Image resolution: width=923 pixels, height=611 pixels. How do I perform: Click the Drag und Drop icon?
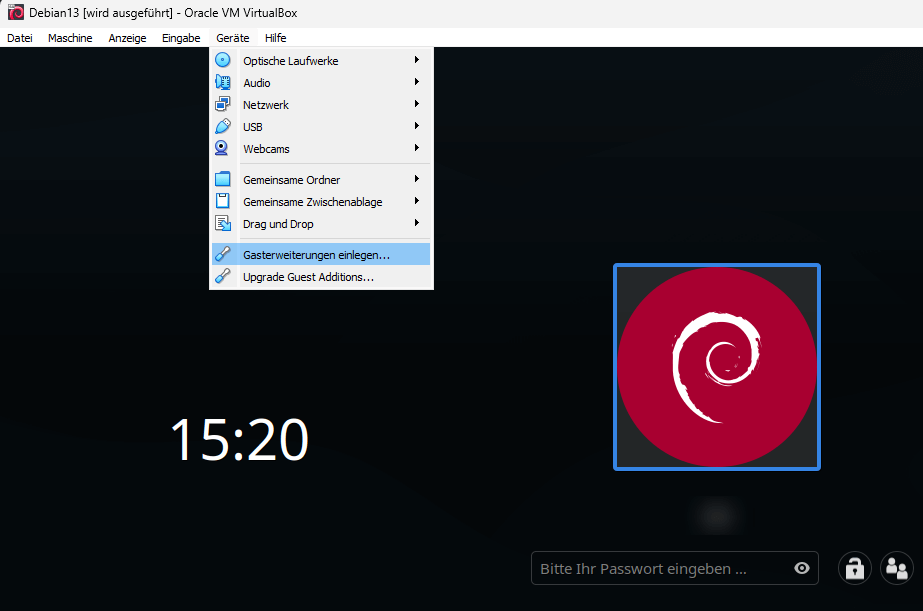click(223, 223)
